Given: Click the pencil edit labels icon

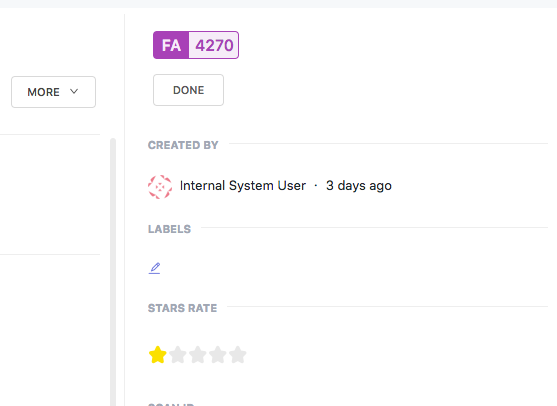Looking at the screenshot, I should pos(155,268).
